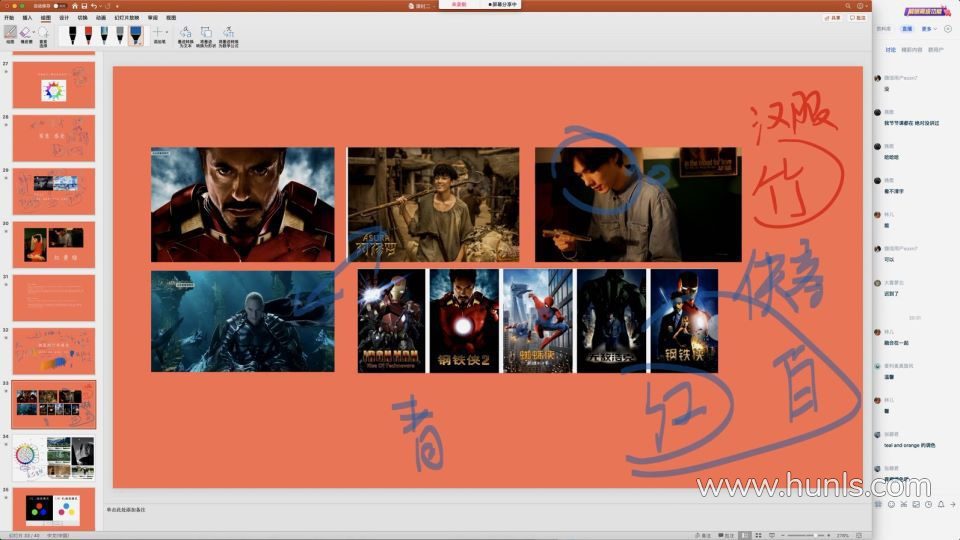Click the 批注 (Comments) button in ribbon
The height and width of the screenshot is (540, 960).
tap(857, 18)
